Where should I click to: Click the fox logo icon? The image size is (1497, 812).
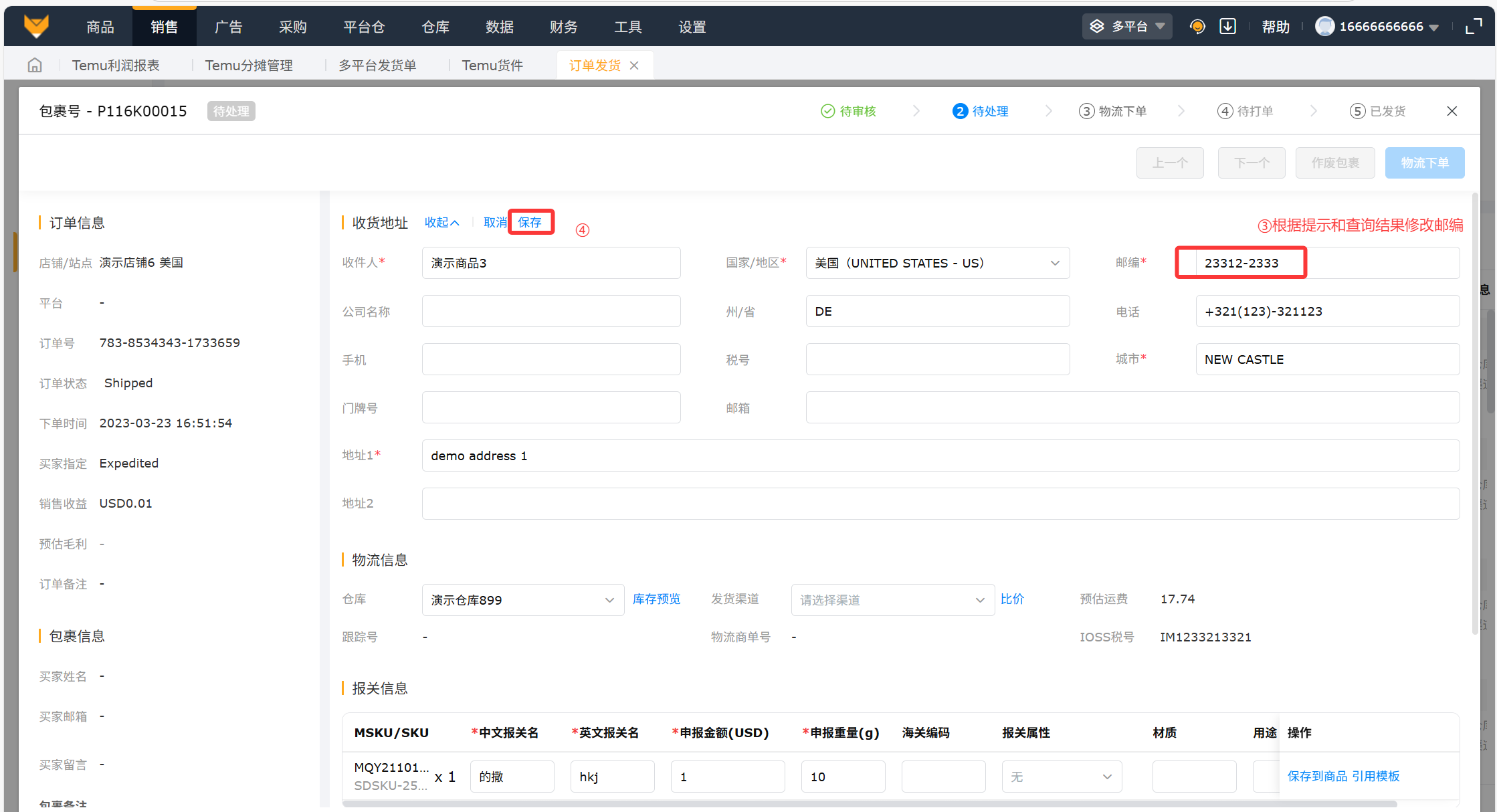[x=36, y=26]
